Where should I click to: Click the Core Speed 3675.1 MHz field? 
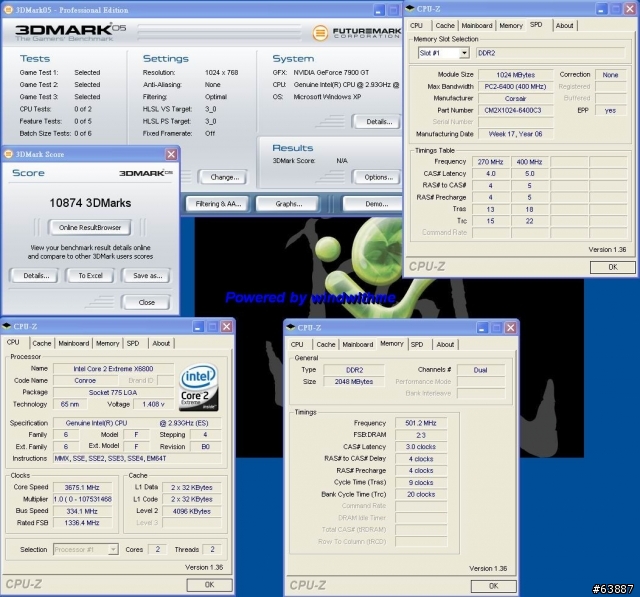tap(82, 487)
